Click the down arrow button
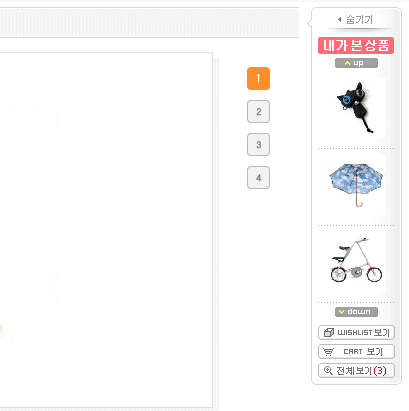The image size is (409, 411). point(356,312)
